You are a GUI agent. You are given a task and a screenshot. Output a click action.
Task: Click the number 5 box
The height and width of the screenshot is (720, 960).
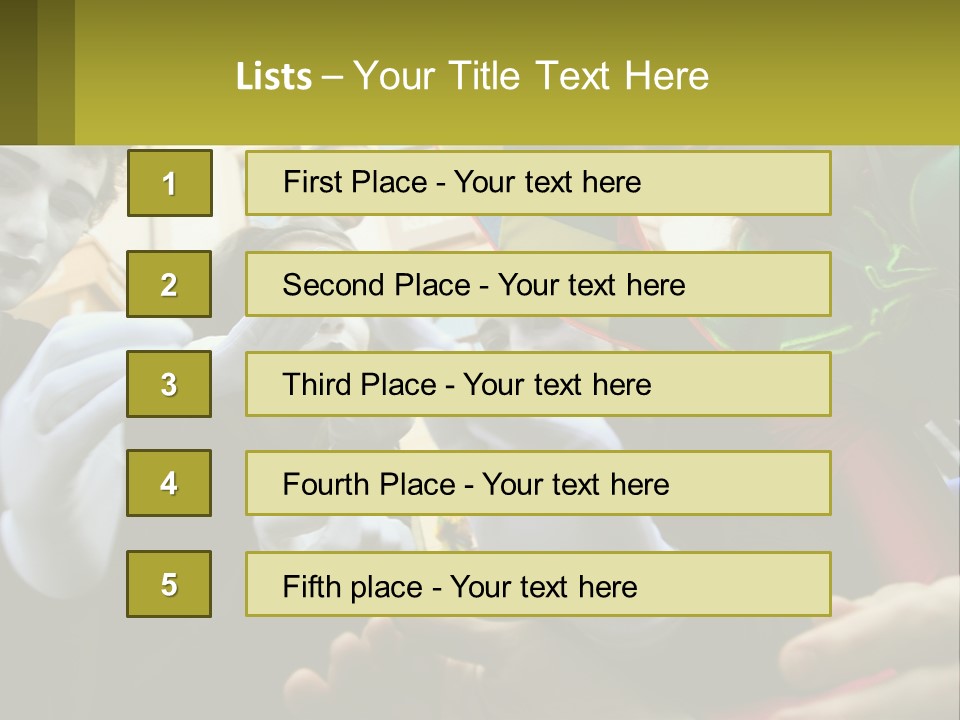click(169, 584)
